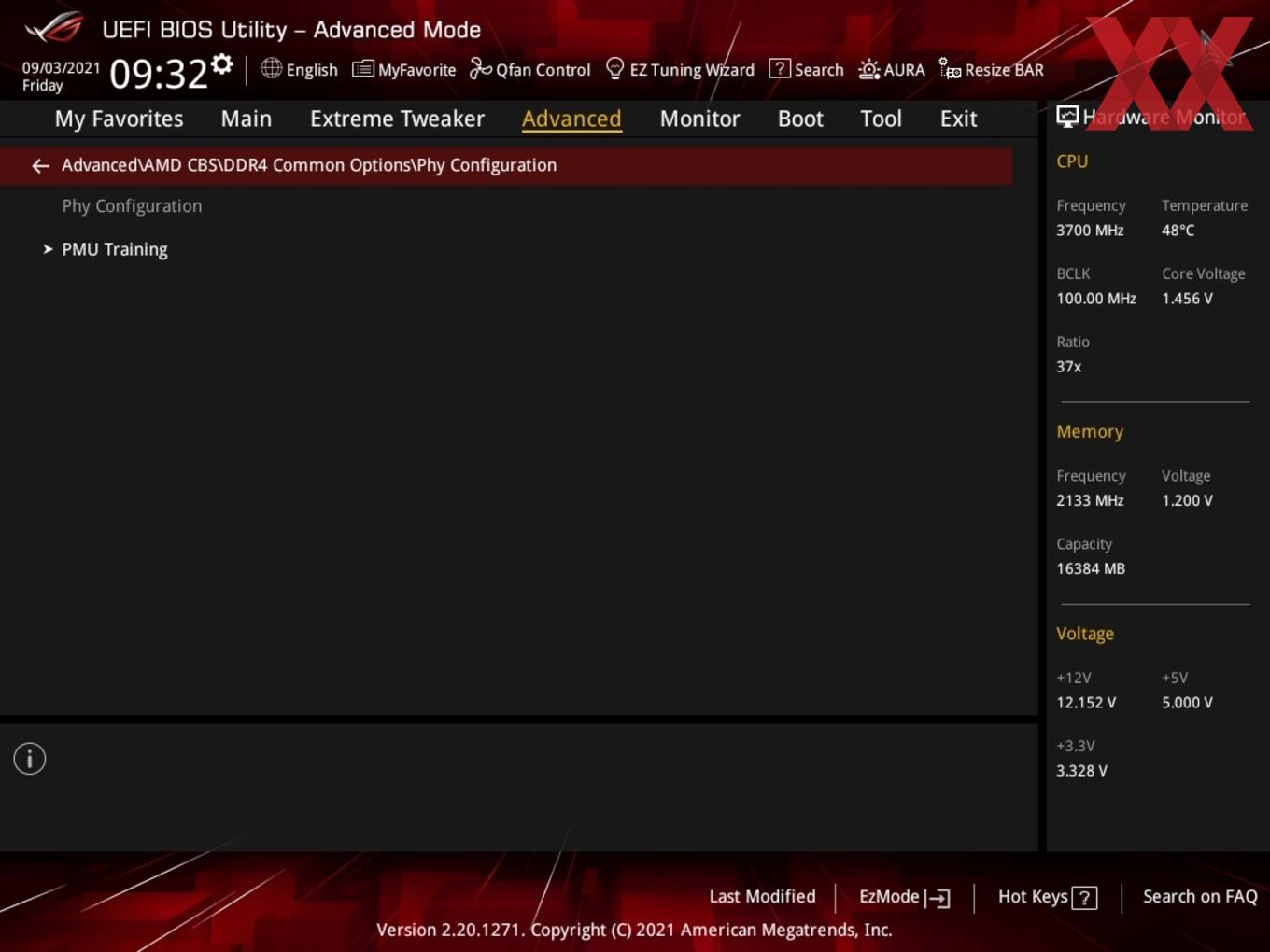Click +3.3V reading 3.328 V
Image resolution: width=1270 pixels, height=952 pixels.
[1081, 771]
